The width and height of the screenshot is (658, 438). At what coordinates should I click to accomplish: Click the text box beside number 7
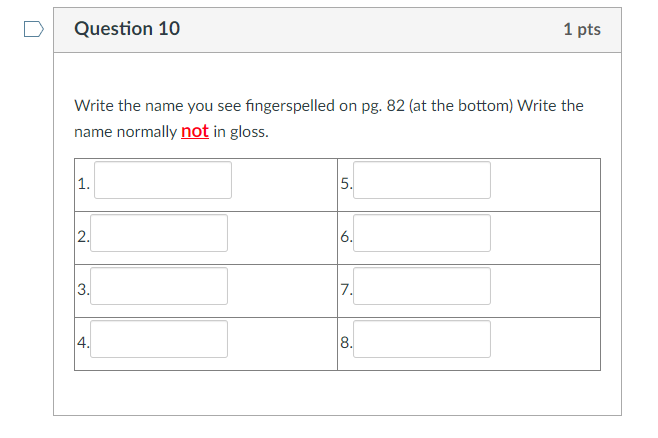point(422,287)
